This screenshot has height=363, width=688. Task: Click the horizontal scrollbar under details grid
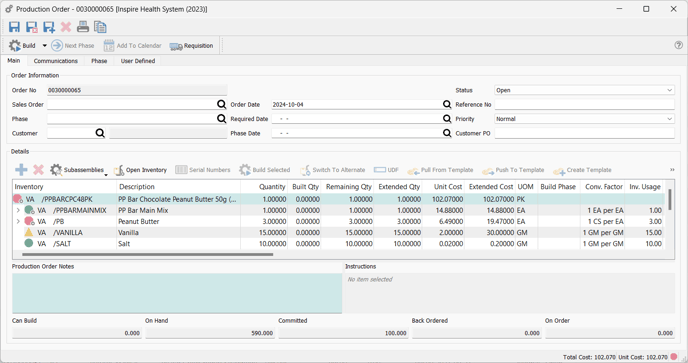tap(147, 254)
